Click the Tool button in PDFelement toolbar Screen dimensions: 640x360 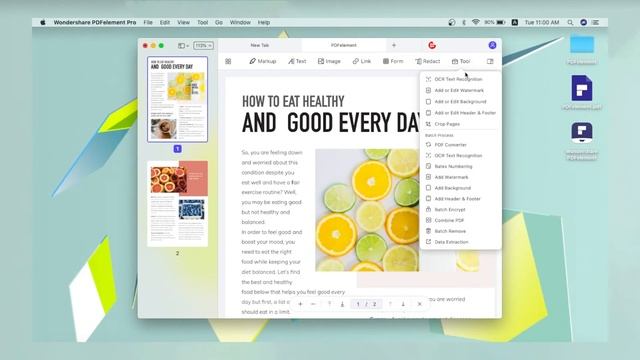click(461, 61)
